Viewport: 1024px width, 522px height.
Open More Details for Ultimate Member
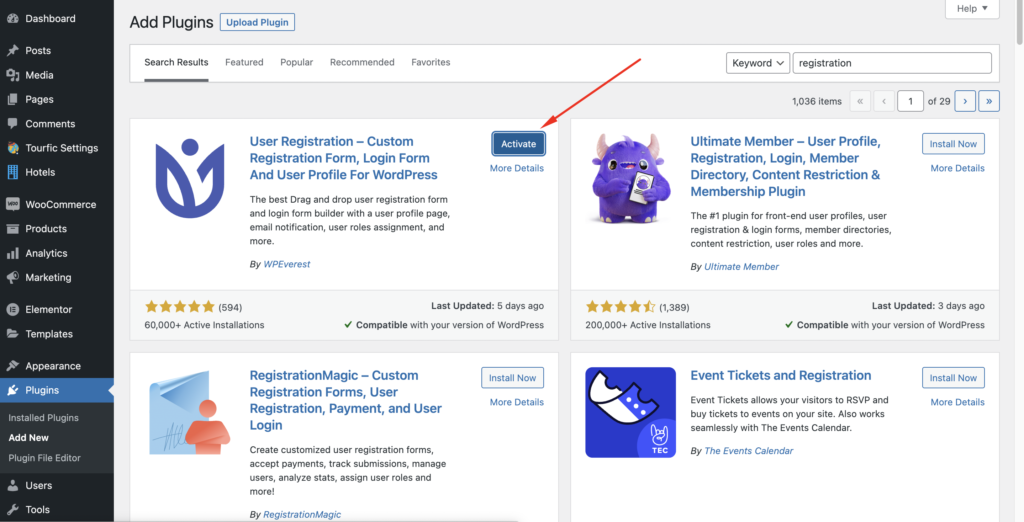coord(957,168)
